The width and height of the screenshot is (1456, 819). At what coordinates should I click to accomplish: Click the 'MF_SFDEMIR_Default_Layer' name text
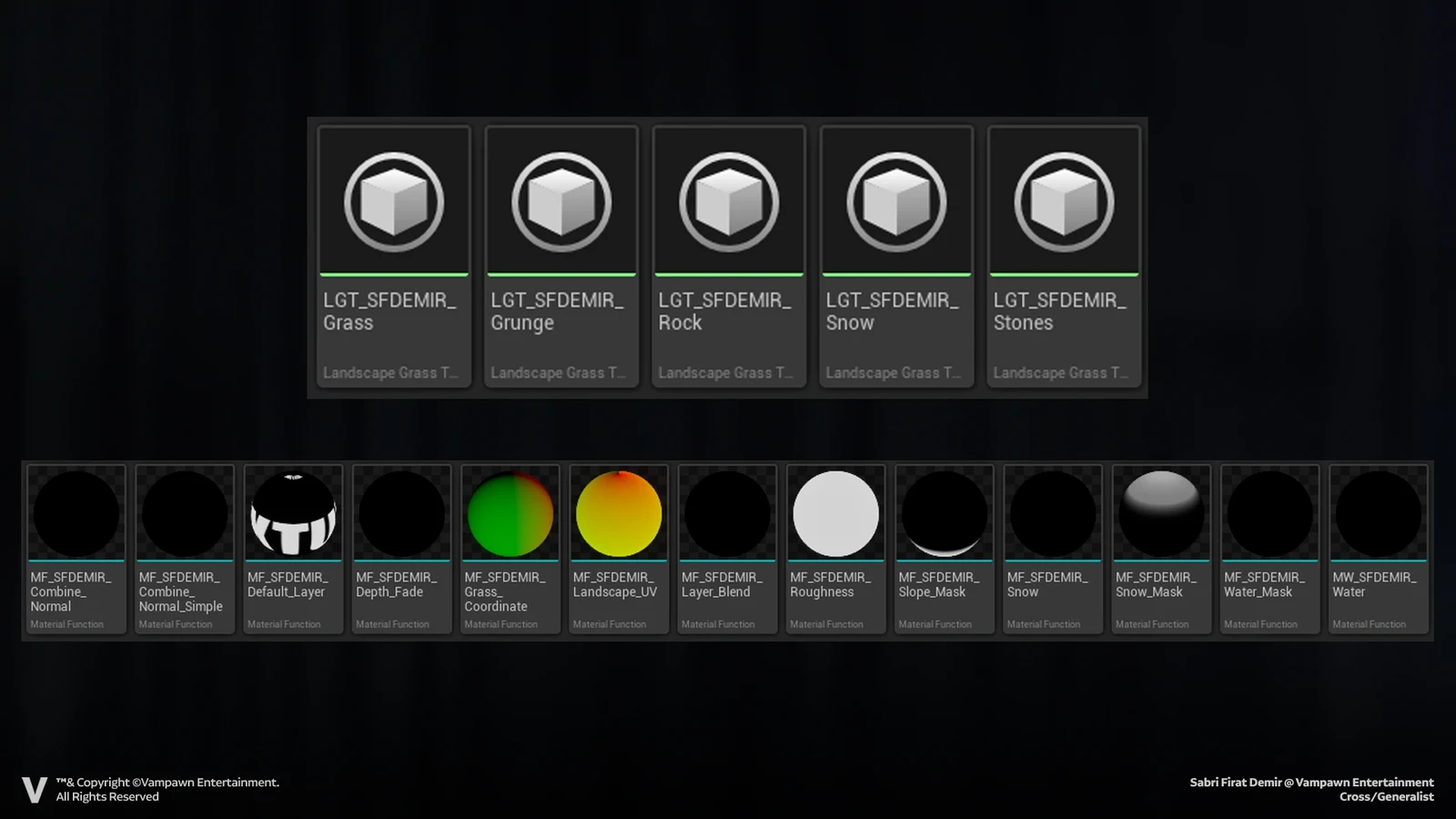tap(288, 584)
